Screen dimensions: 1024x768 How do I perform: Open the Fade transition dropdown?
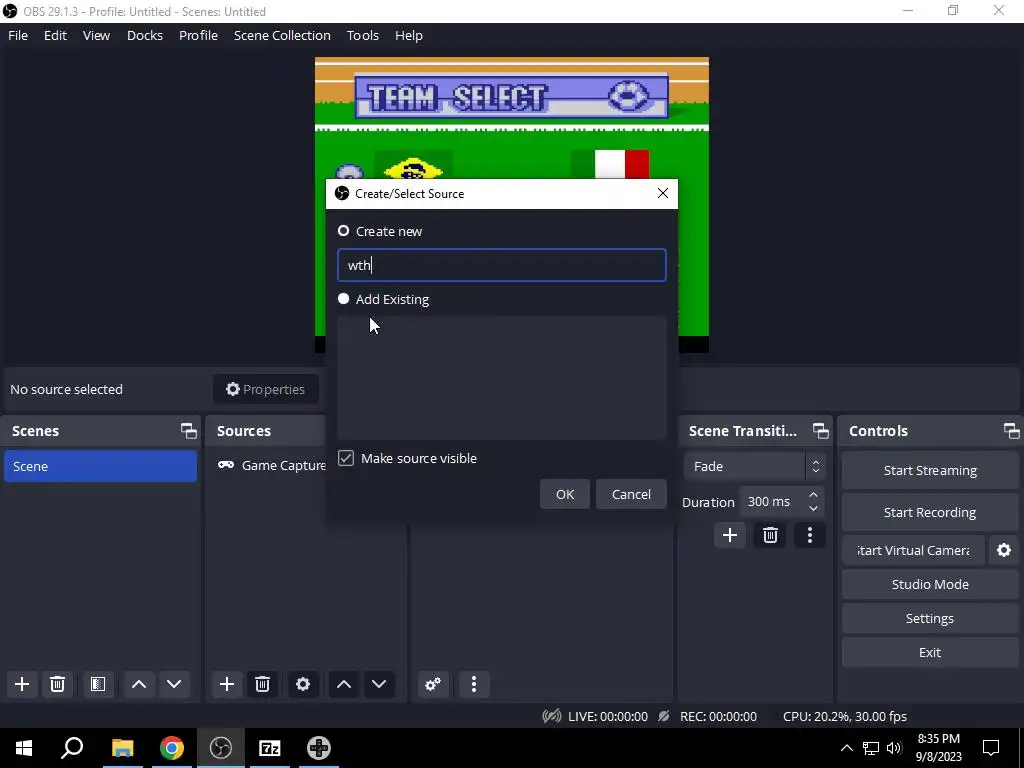pyautogui.click(x=754, y=466)
